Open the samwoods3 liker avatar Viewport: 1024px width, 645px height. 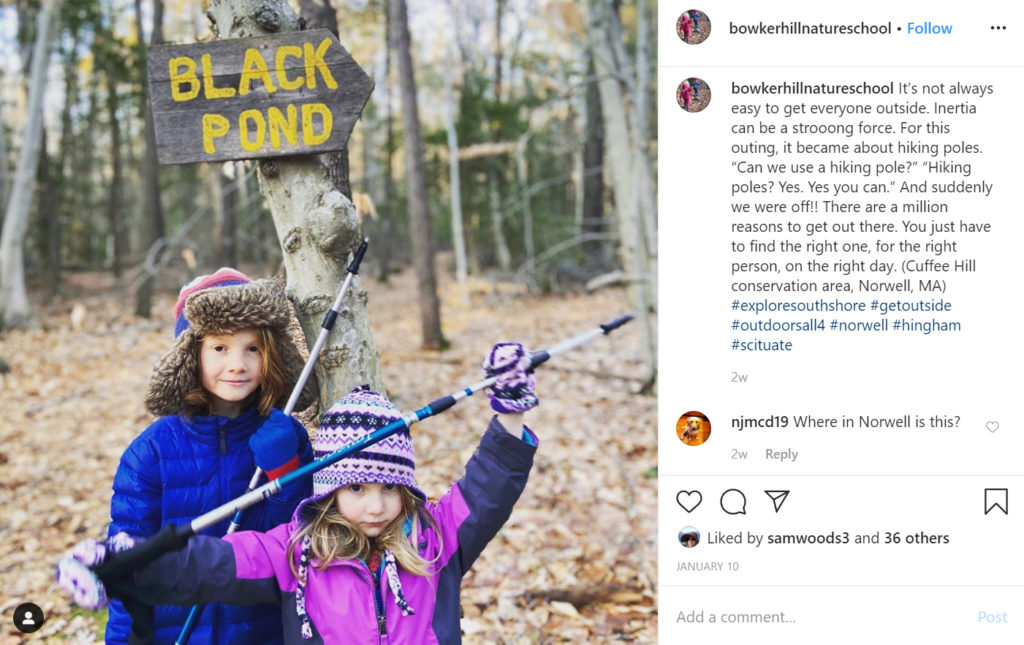[x=688, y=537]
